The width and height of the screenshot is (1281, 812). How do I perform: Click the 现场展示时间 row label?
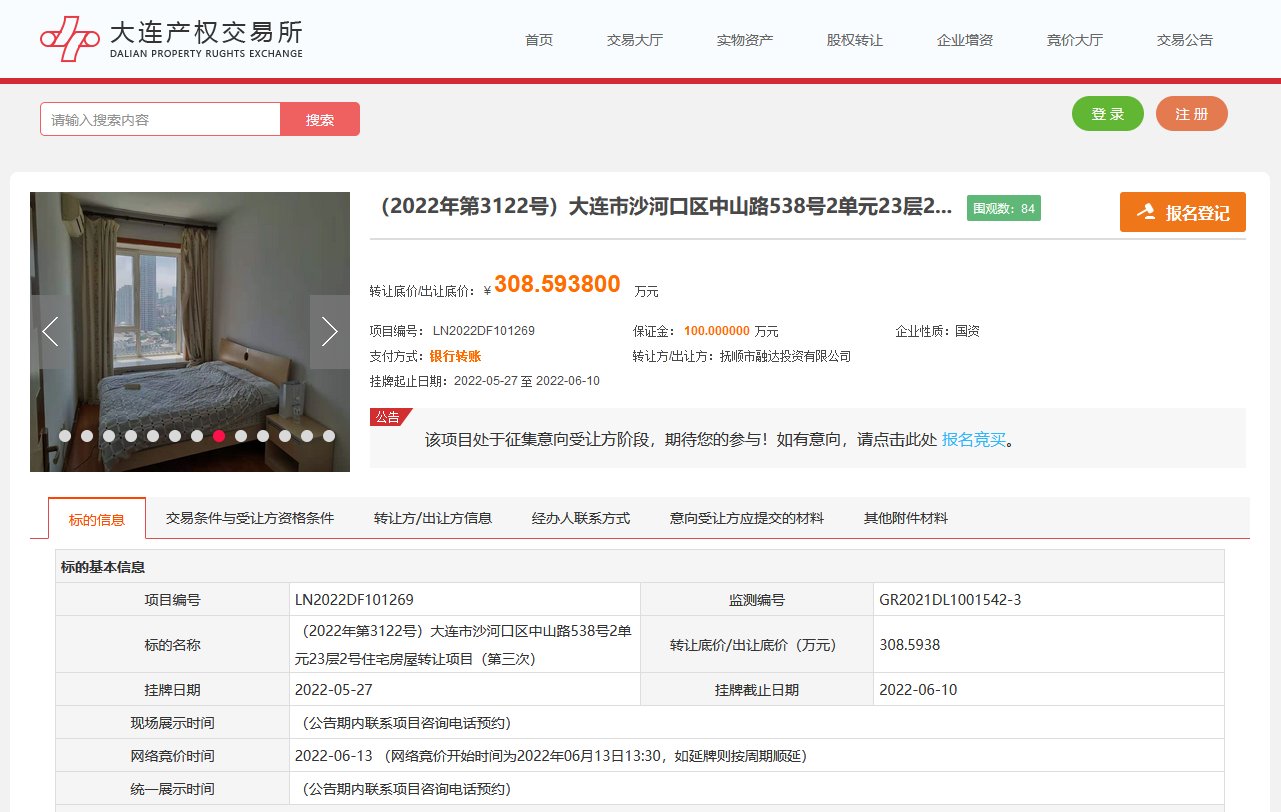pyautogui.click(x=172, y=723)
